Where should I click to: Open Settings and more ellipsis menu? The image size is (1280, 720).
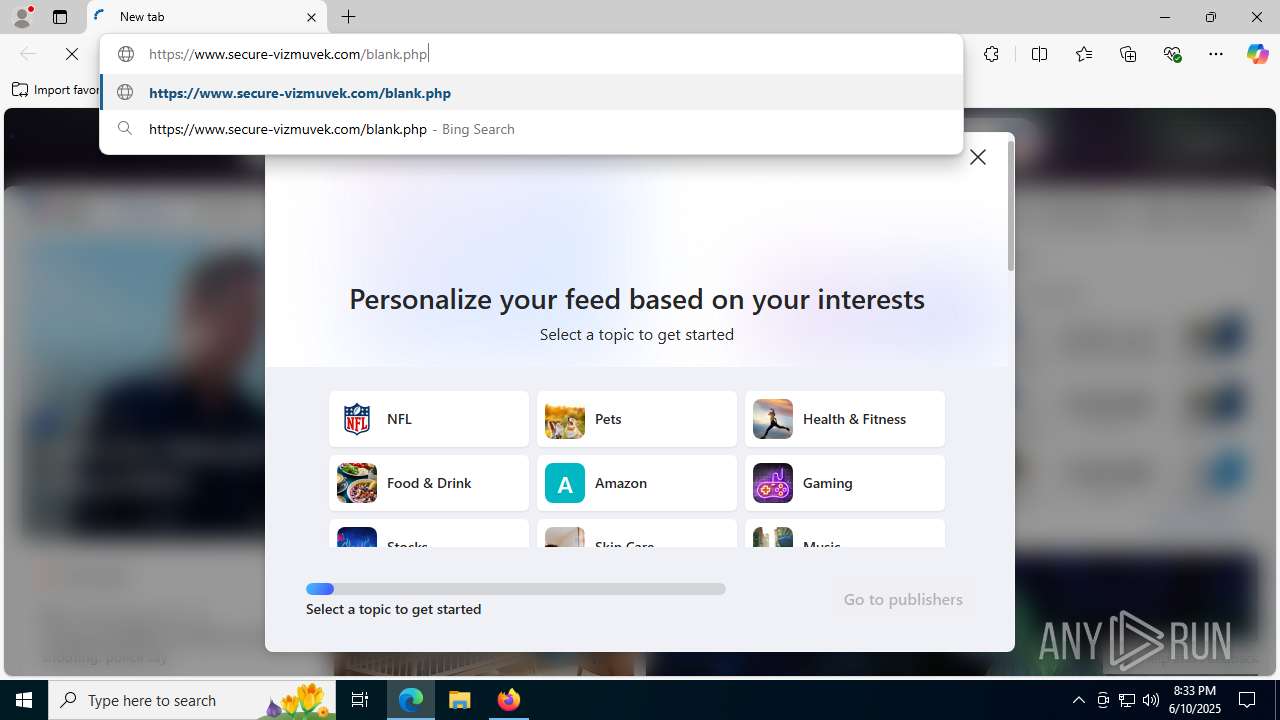[x=1216, y=54]
